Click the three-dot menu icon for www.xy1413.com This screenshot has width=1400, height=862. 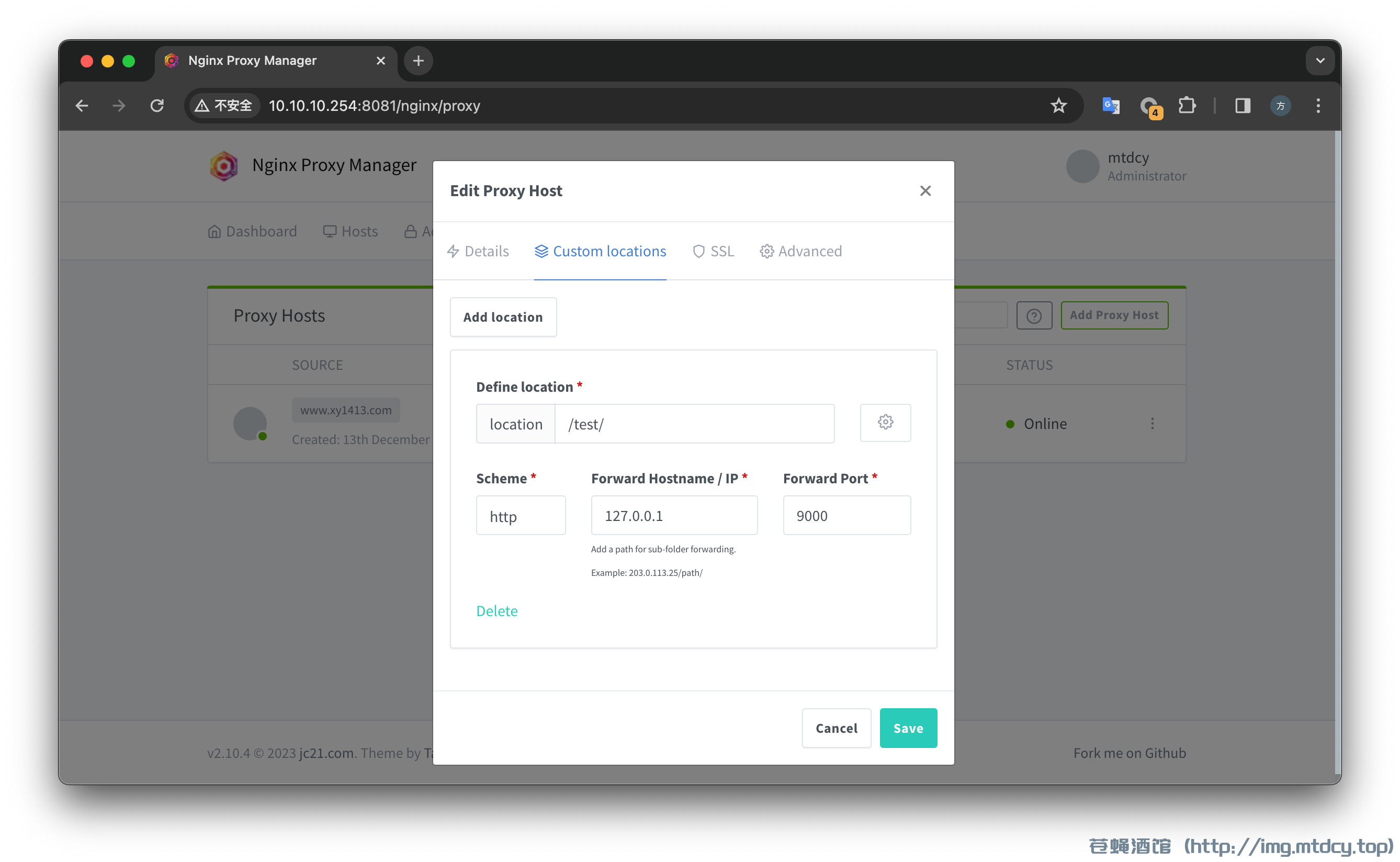(x=1152, y=423)
